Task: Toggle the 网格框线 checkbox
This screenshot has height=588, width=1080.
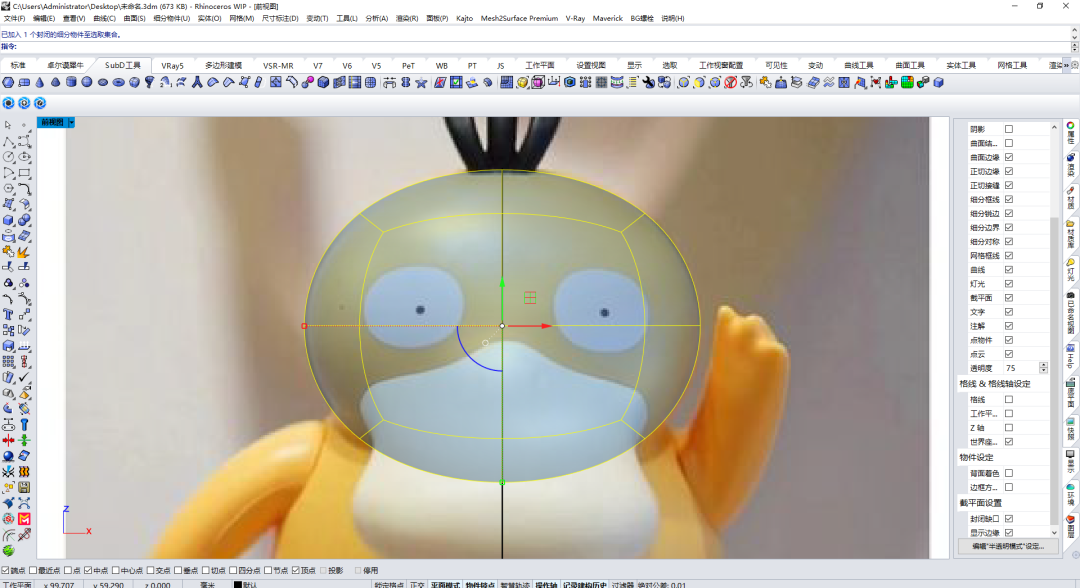Action: (x=1009, y=255)
